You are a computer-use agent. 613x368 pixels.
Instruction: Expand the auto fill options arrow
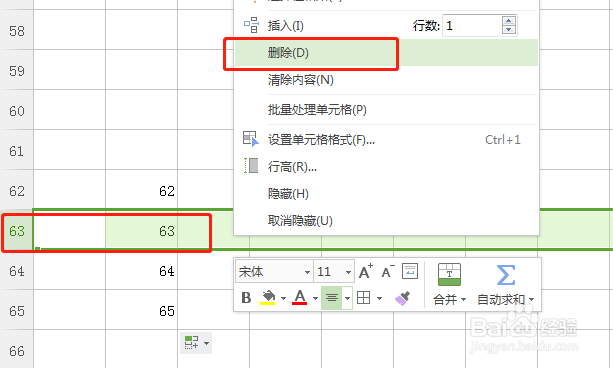pyautogui.click(x=206, y=343)
